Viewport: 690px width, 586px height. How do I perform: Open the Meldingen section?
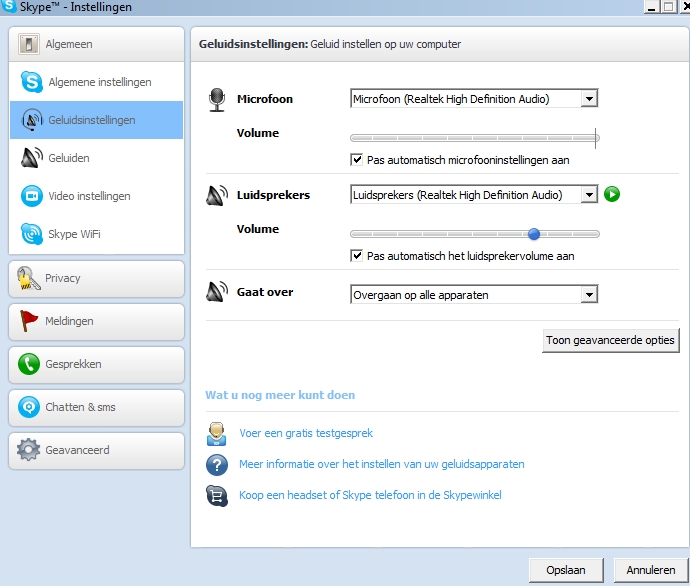coord(96,322)
